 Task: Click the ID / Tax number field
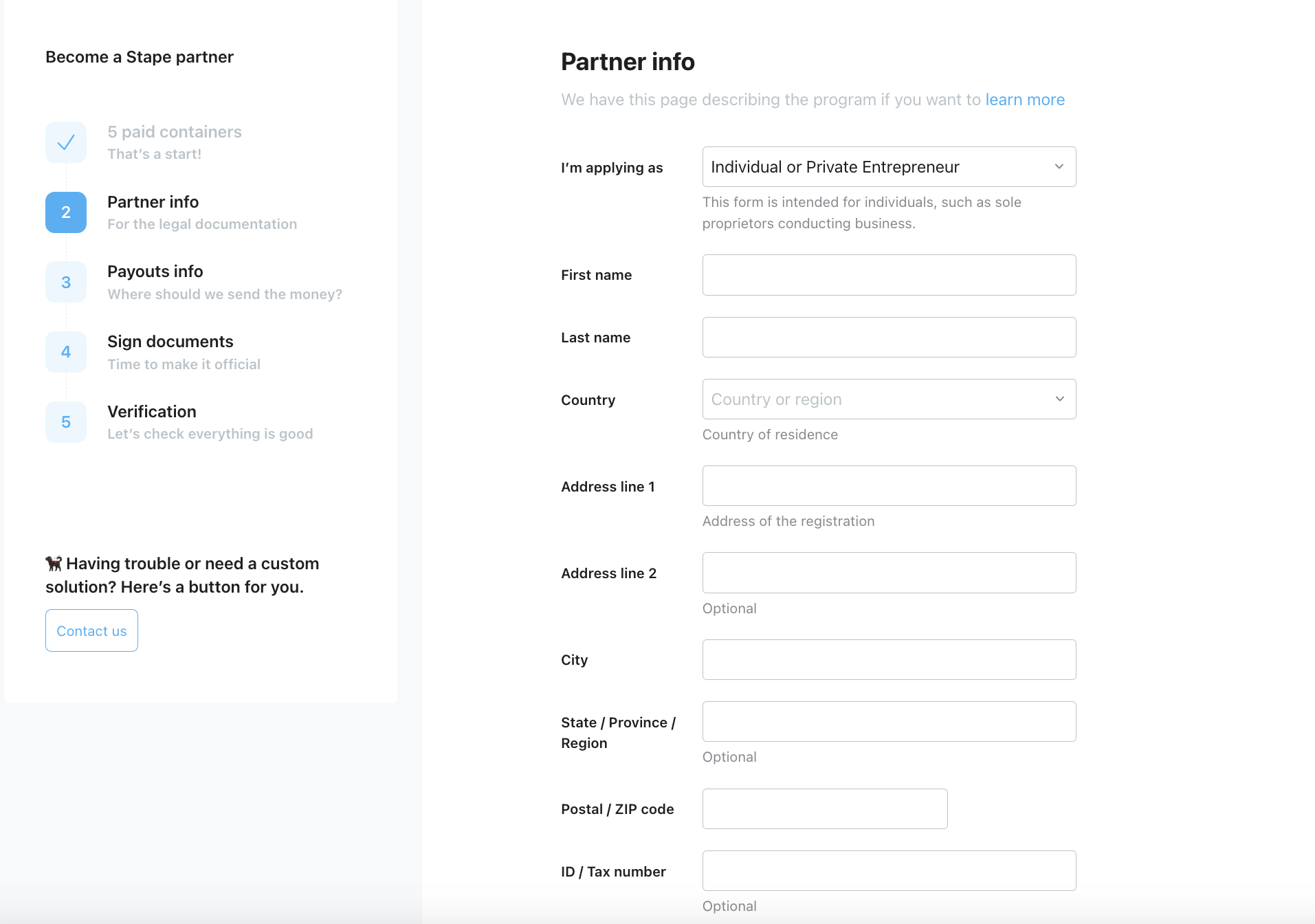pyautogui.click(x=888, y=870)
